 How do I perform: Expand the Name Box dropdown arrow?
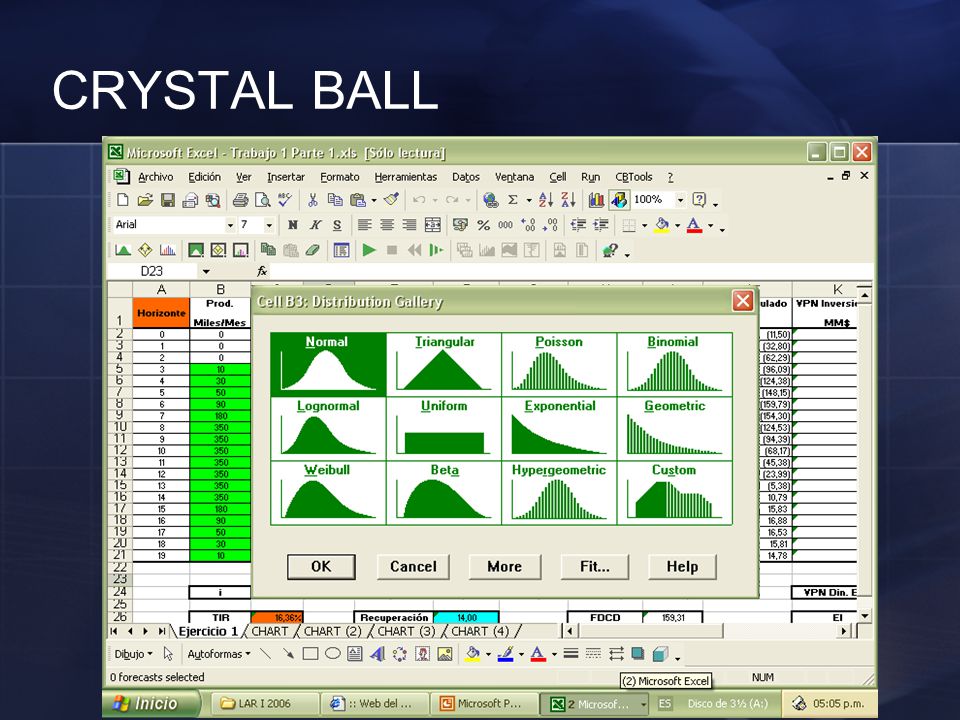pos(206,271)
